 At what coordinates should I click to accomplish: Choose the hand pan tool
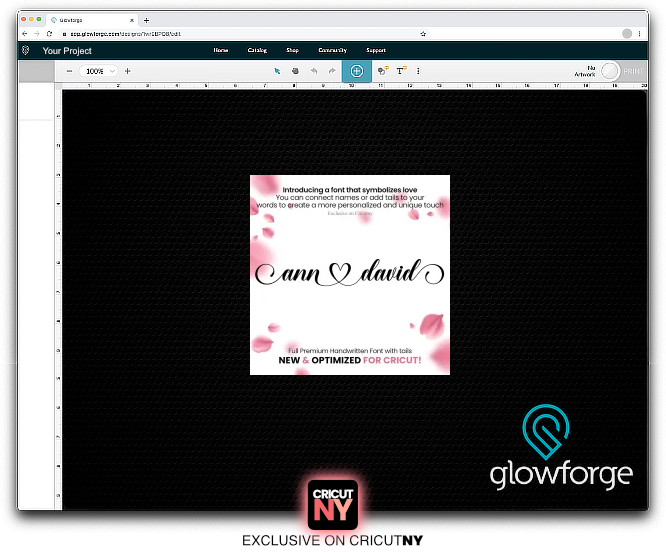tap(295, 71)
